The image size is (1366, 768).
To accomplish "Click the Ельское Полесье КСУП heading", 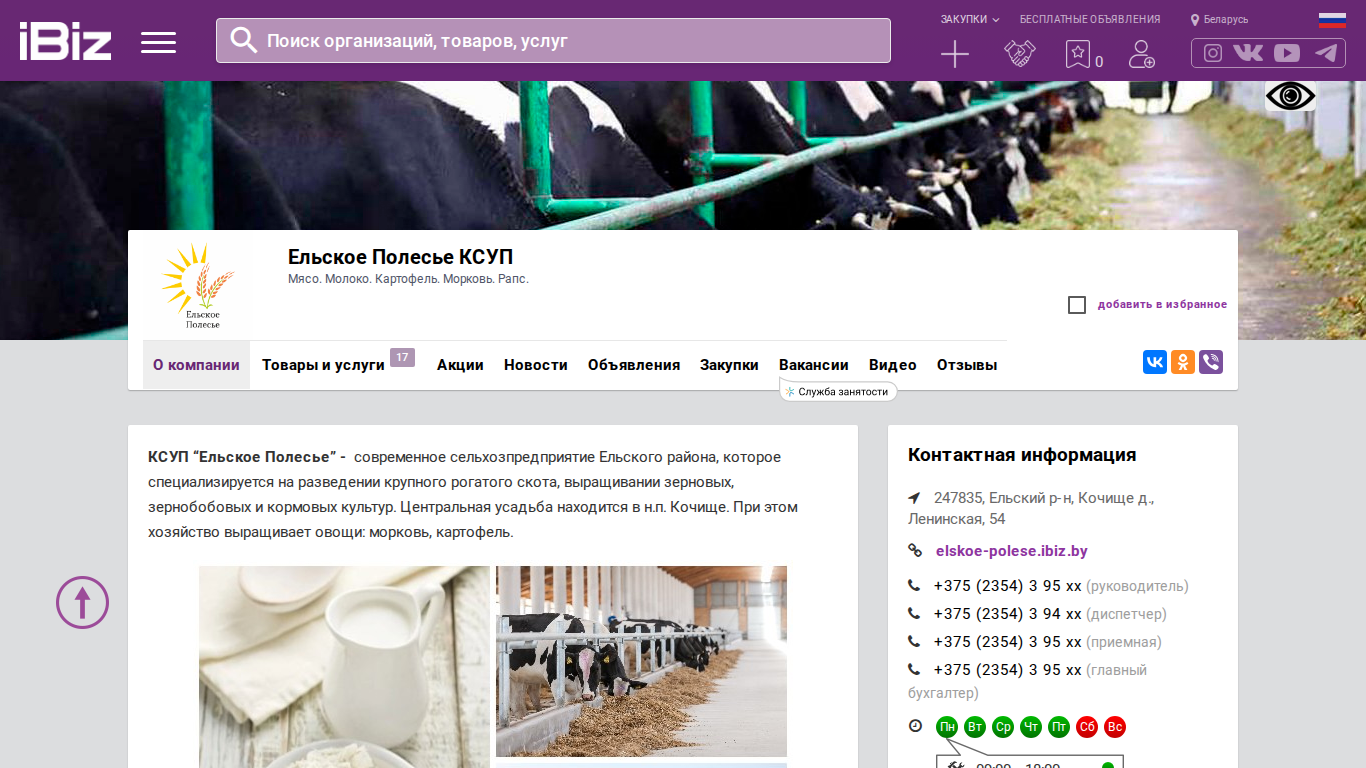I will point(401,257).
